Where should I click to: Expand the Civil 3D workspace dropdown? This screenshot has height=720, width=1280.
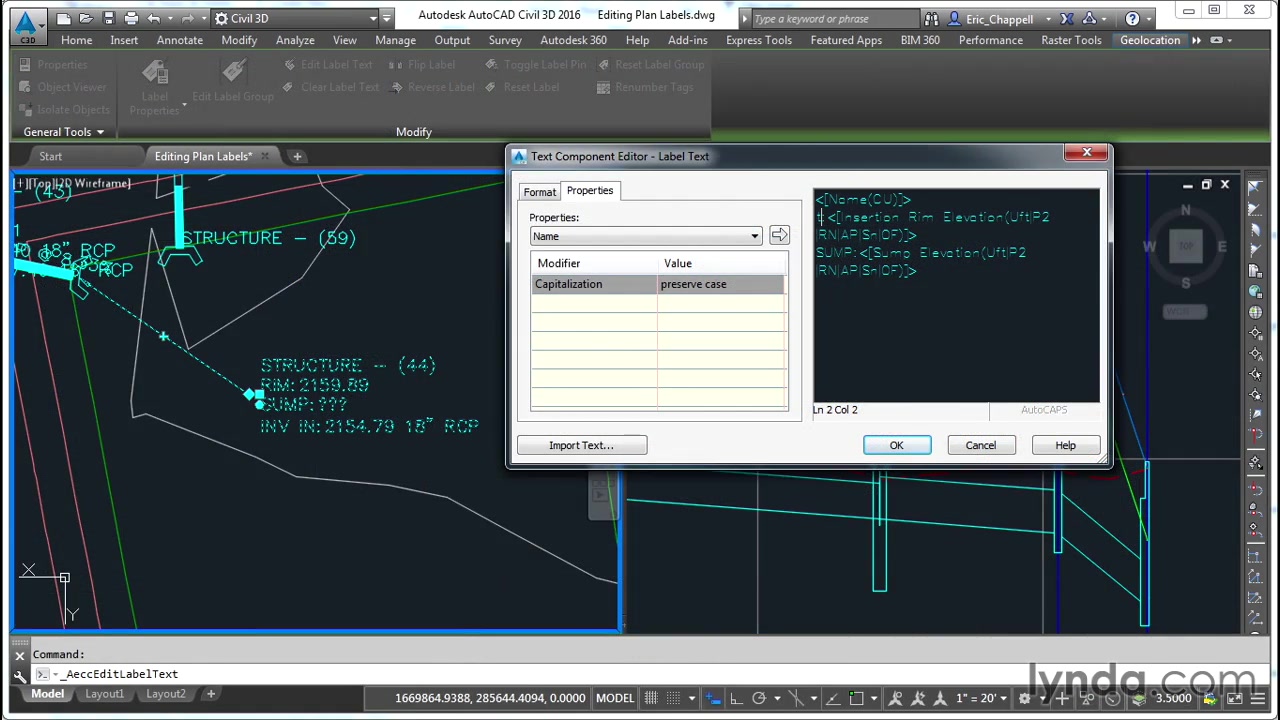point(371,17)
